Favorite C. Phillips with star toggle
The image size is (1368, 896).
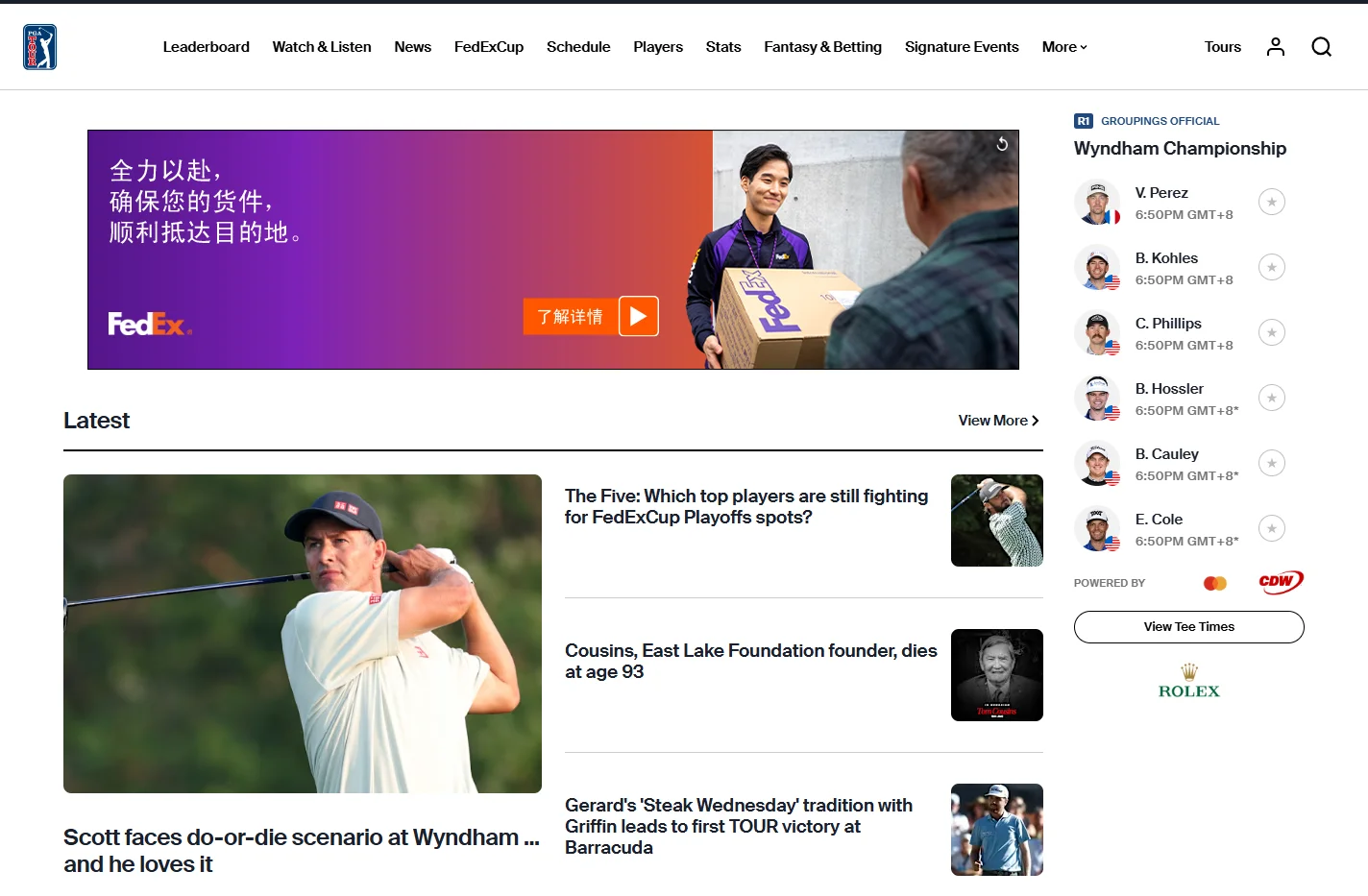(x=1272, y=332)
